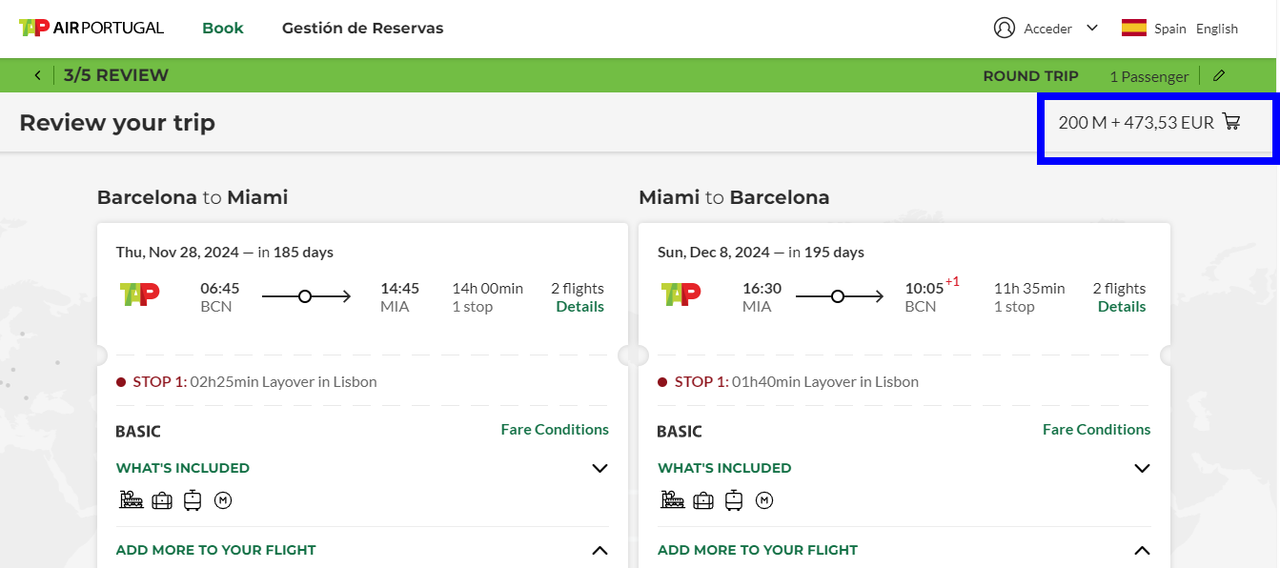
Task: Click the 200 M + 473,53 EUR total
Action: 1136,122
